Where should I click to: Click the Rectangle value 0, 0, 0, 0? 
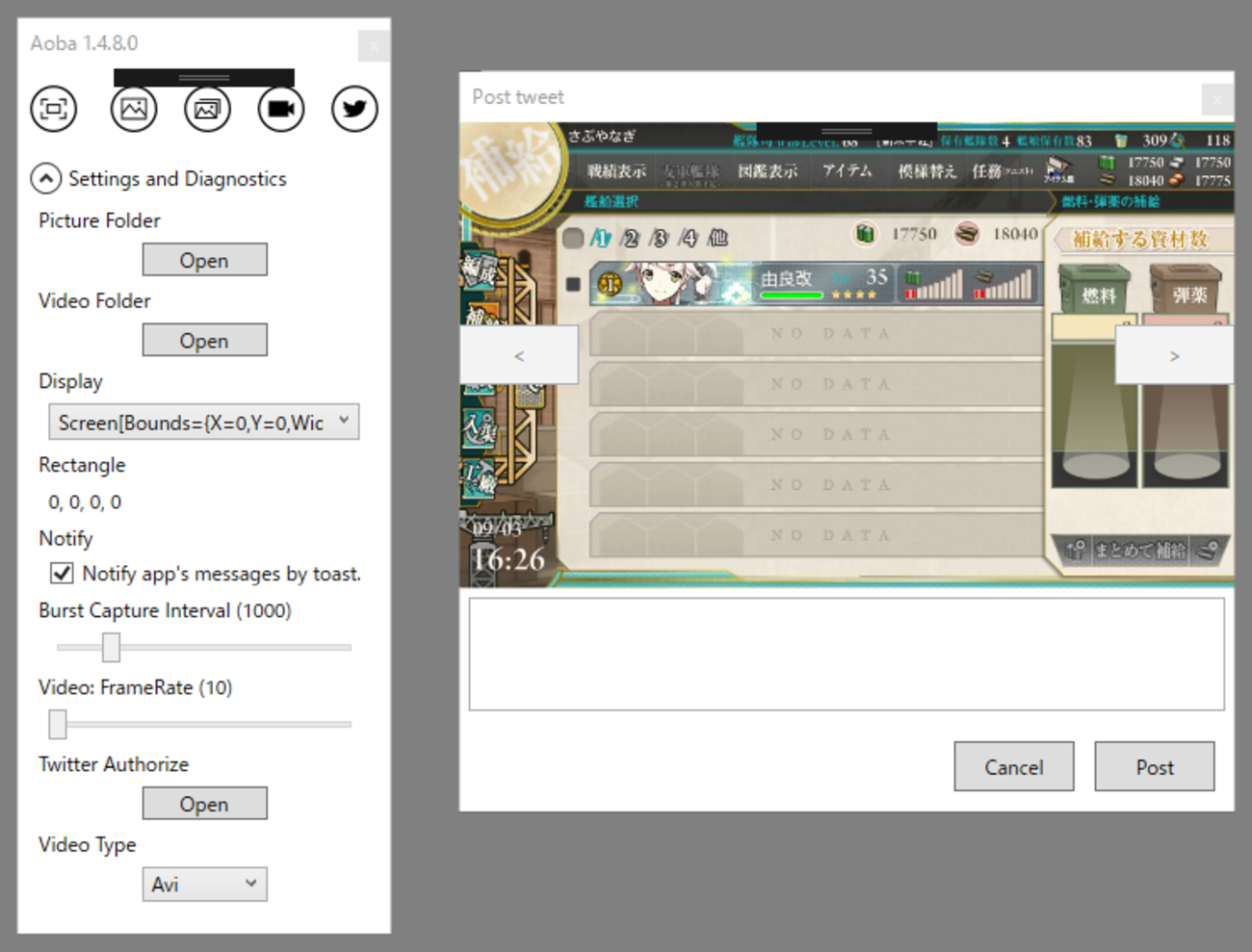(x=85, y=502)
